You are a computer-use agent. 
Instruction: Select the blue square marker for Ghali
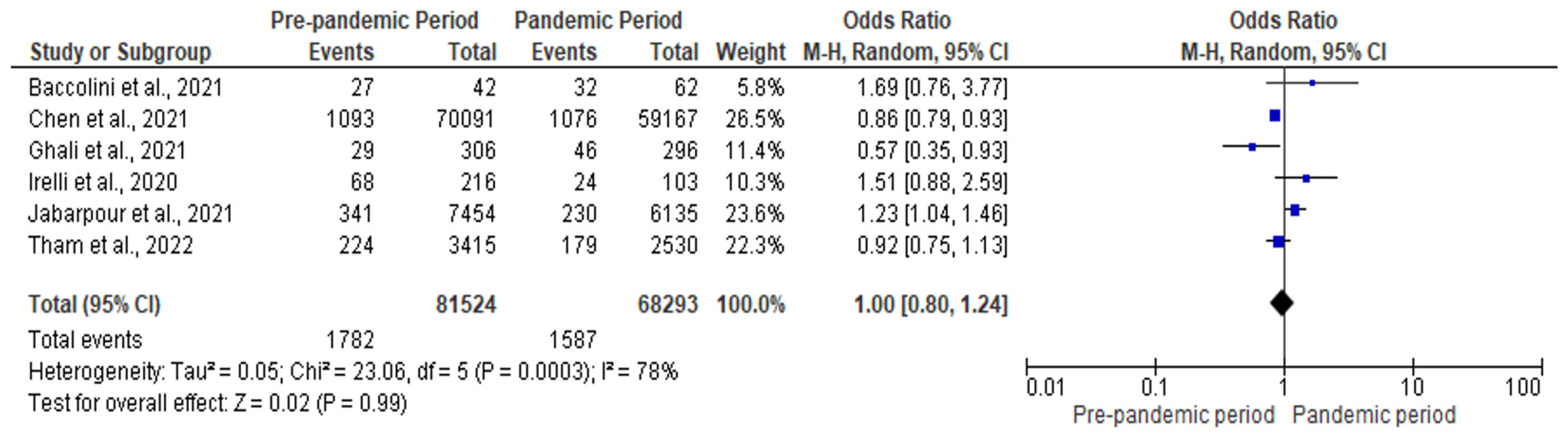pyautogui.click(x=1252, y=147)
